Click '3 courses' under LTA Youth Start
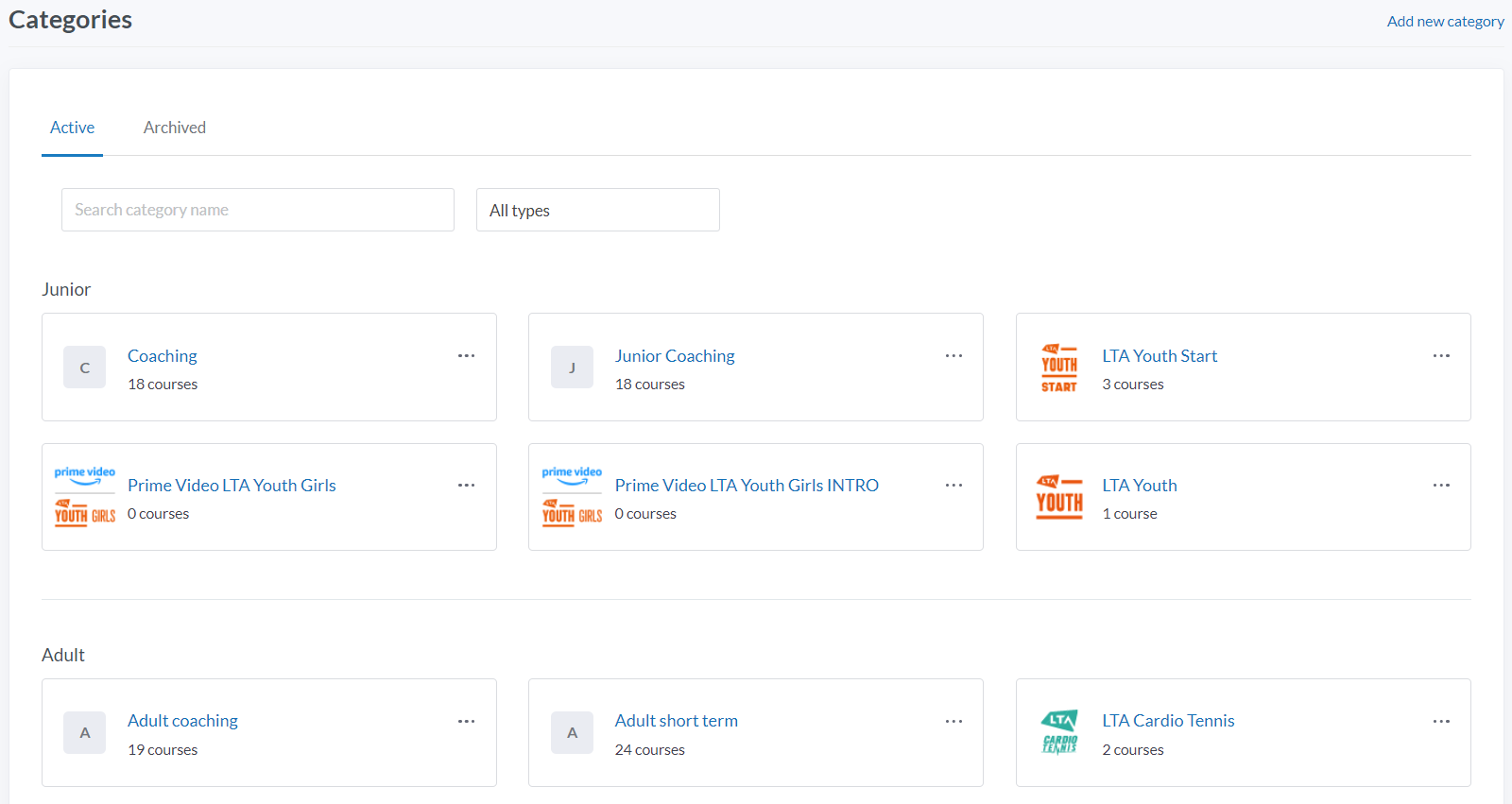Screen dimensions: 1512x804 point(1133,385)
